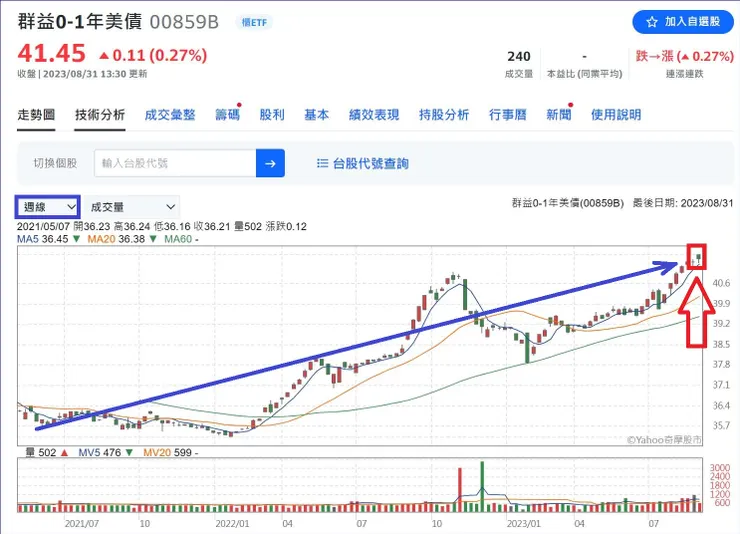Screen dimensions: 740x534
Task: Click the blue arrow search button
Action: pyautogui.click(x=270, y=163)
